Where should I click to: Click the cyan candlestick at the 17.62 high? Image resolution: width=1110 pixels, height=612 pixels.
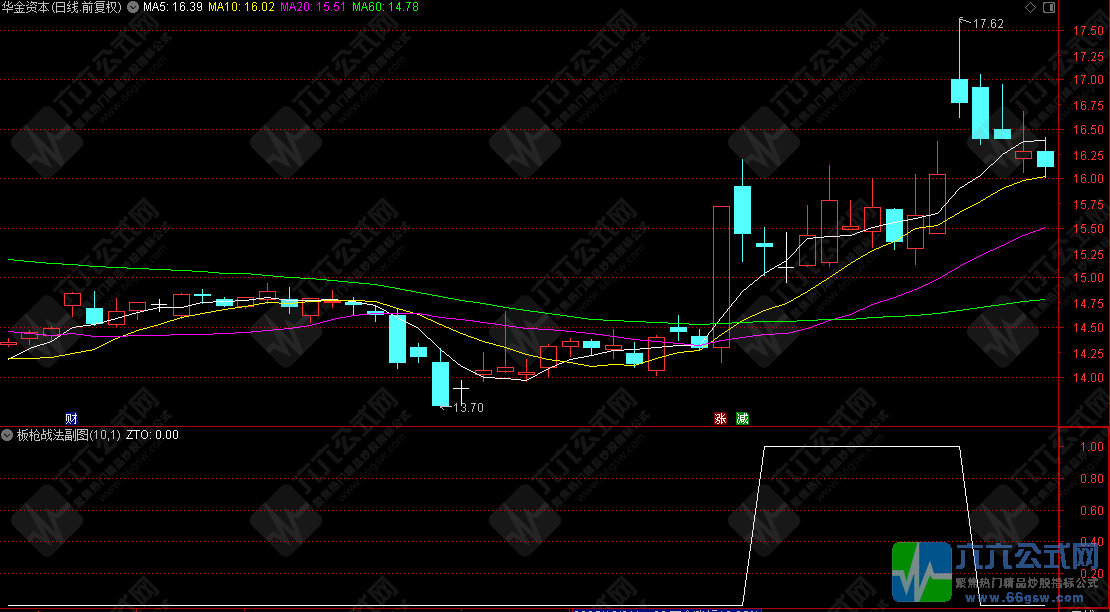click(x=959, y=91)
